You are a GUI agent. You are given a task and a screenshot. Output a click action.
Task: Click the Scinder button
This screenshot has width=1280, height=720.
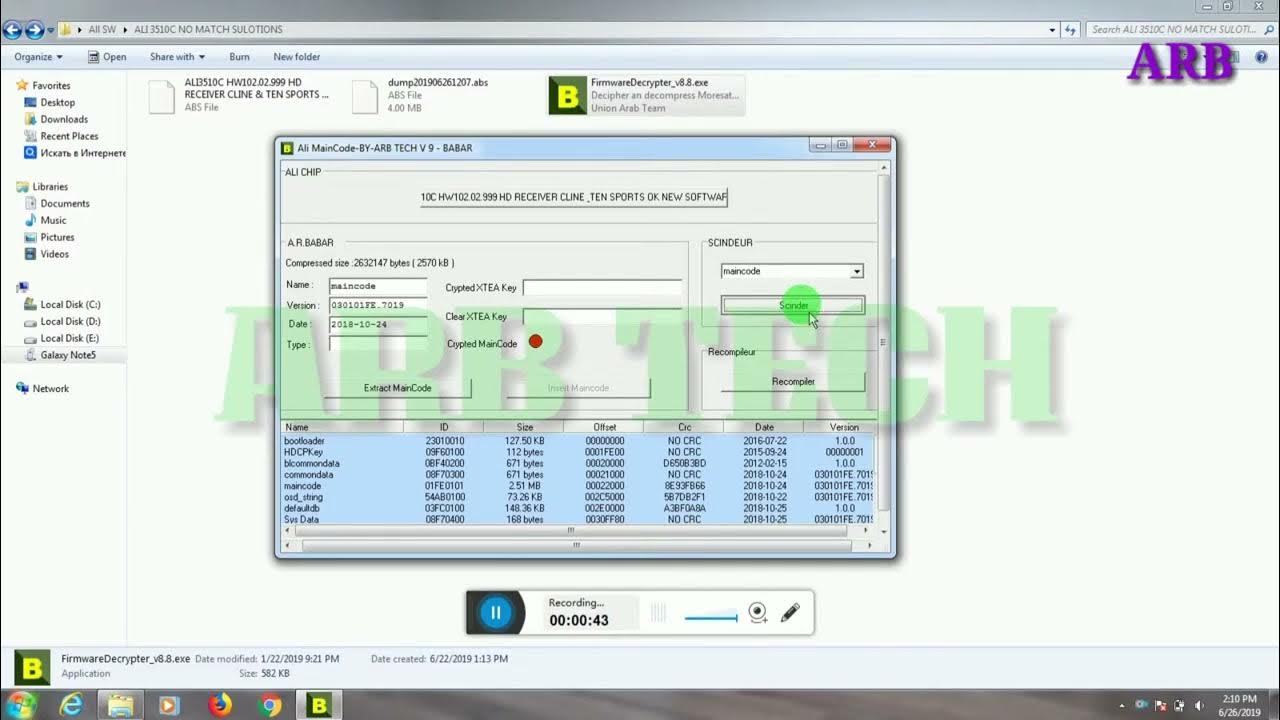[793, 305]
